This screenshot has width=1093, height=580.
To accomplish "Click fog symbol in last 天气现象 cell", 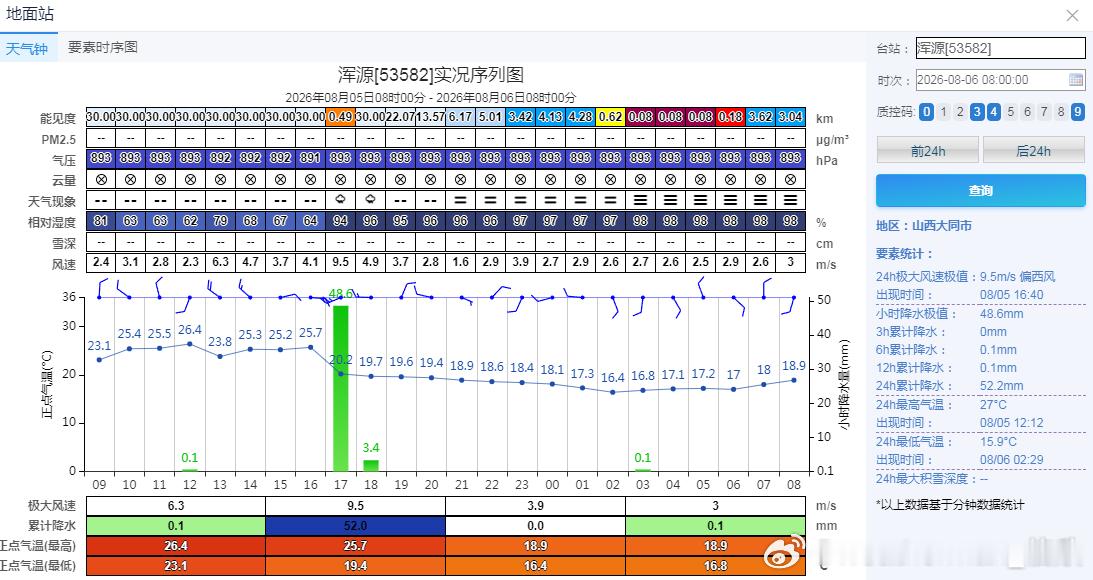I will (x=790, y=200).
